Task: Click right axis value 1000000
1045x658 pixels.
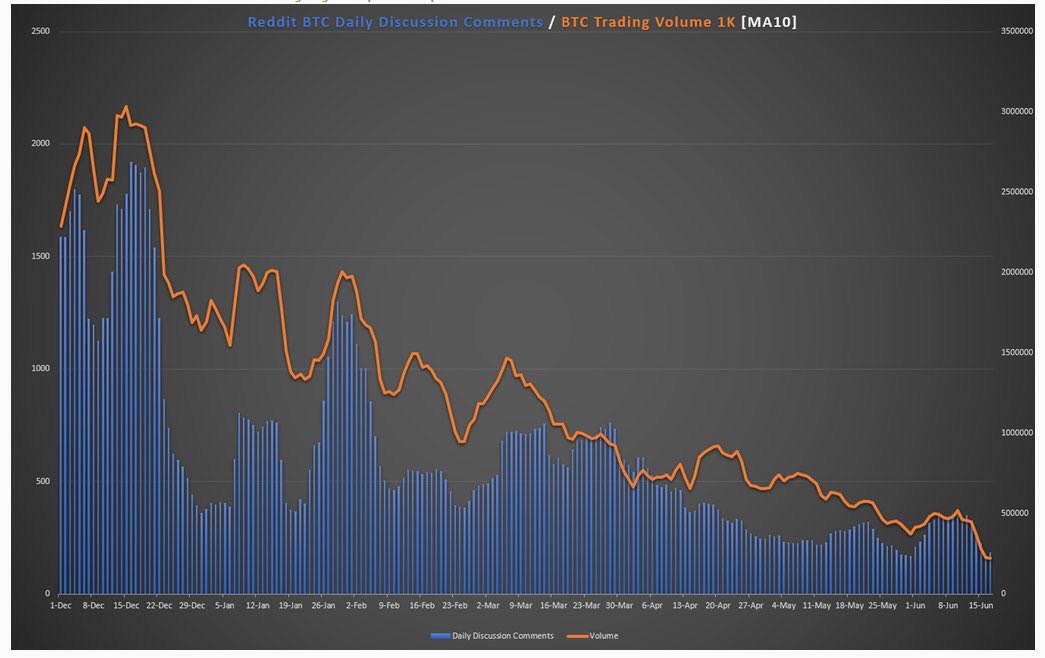Action: coord(1017,433)
